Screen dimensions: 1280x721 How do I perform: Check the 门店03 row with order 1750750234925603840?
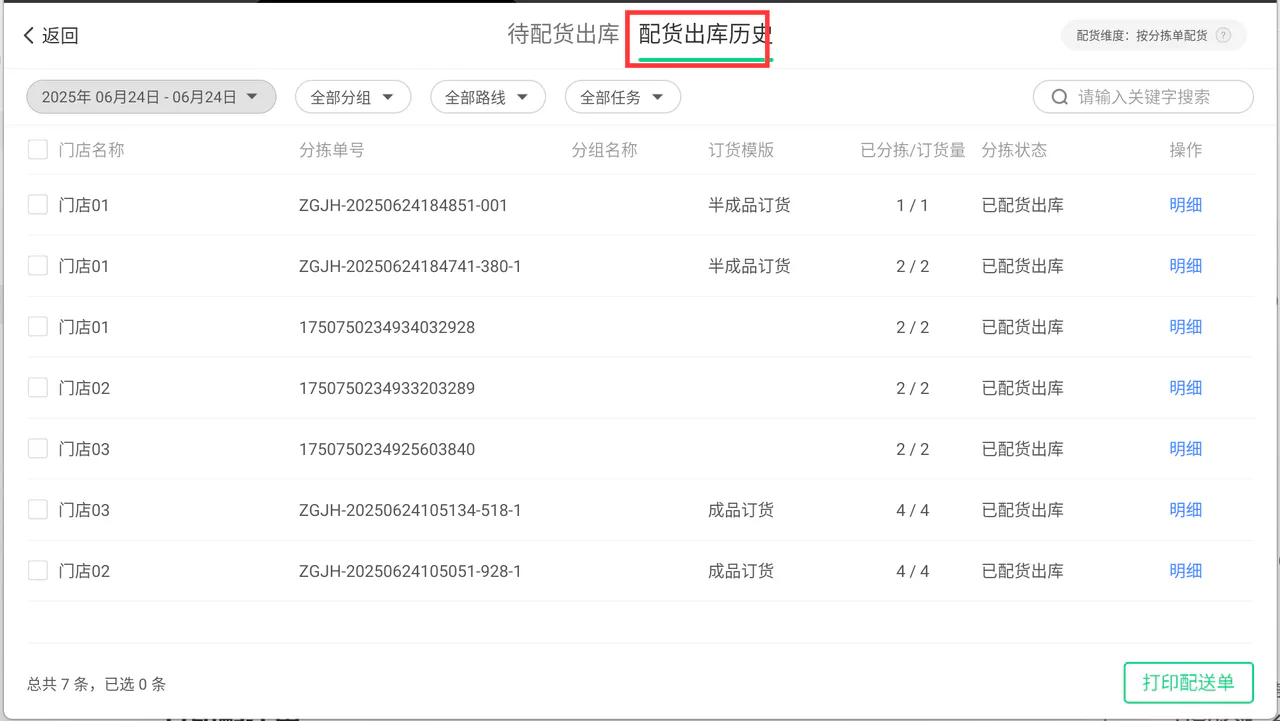[x=38, y=449]
